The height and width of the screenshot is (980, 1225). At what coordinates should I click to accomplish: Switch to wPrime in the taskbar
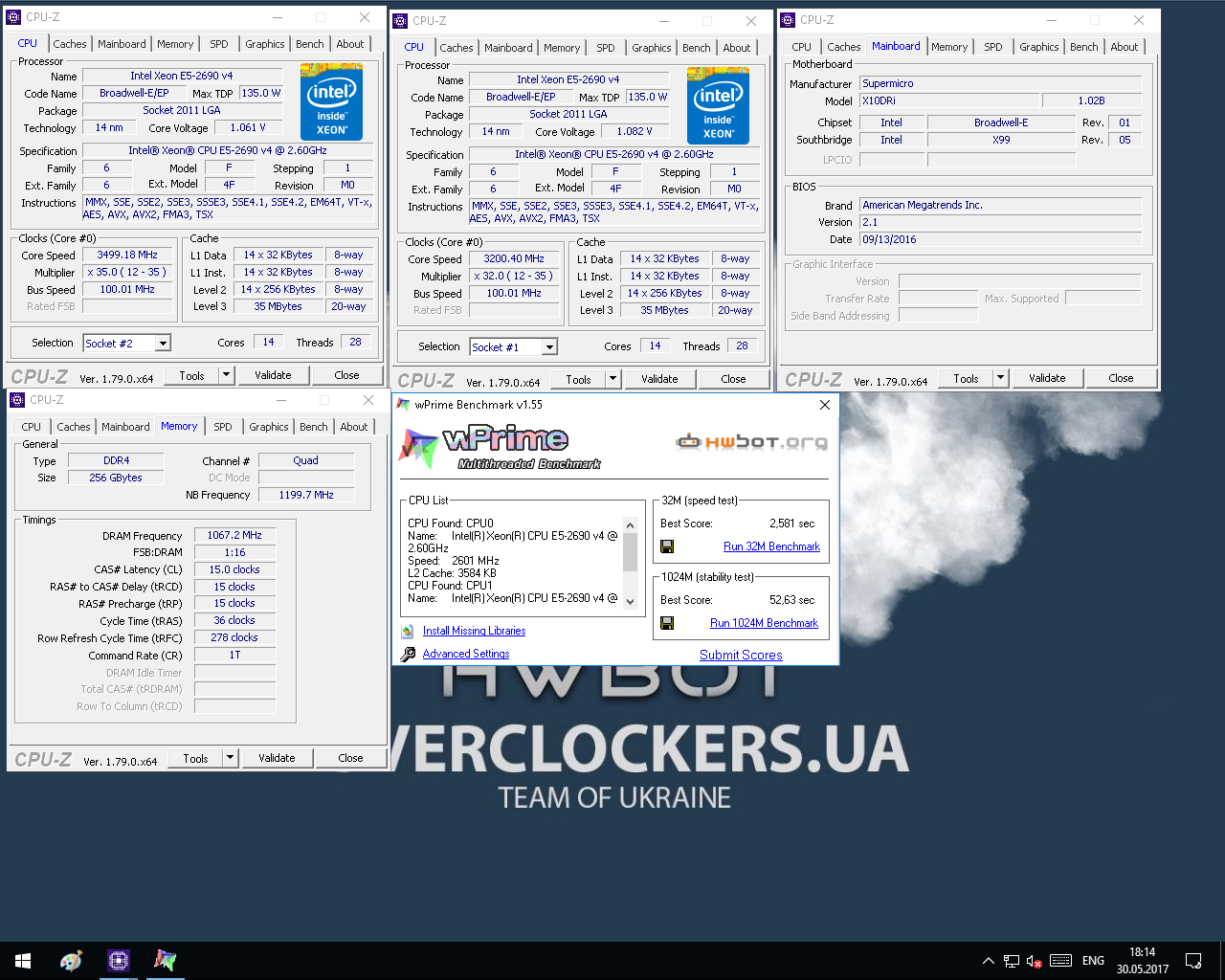coord(165,961)
